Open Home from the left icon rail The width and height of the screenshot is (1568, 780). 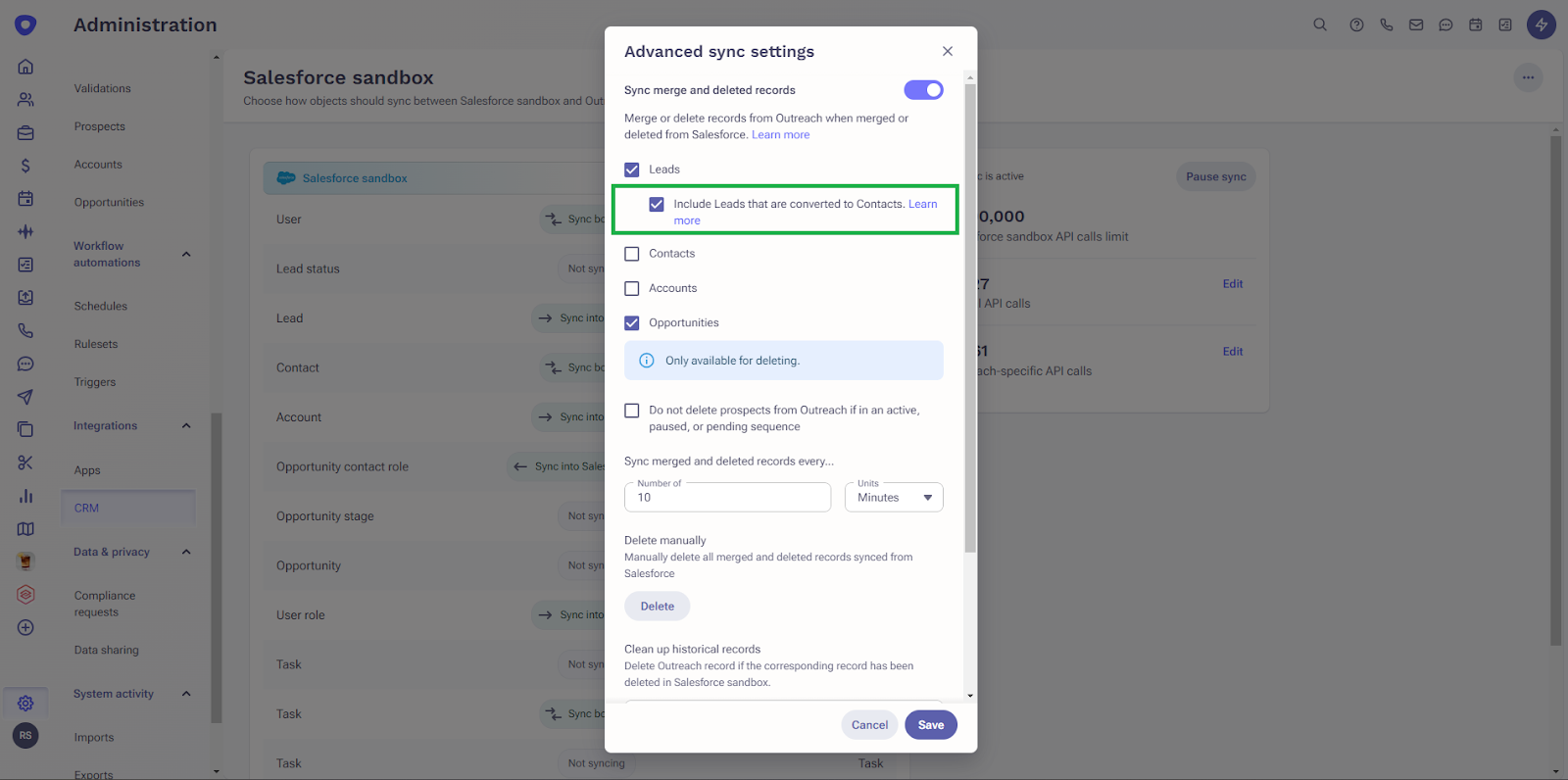pyautogui.click(x=25, y=67)
